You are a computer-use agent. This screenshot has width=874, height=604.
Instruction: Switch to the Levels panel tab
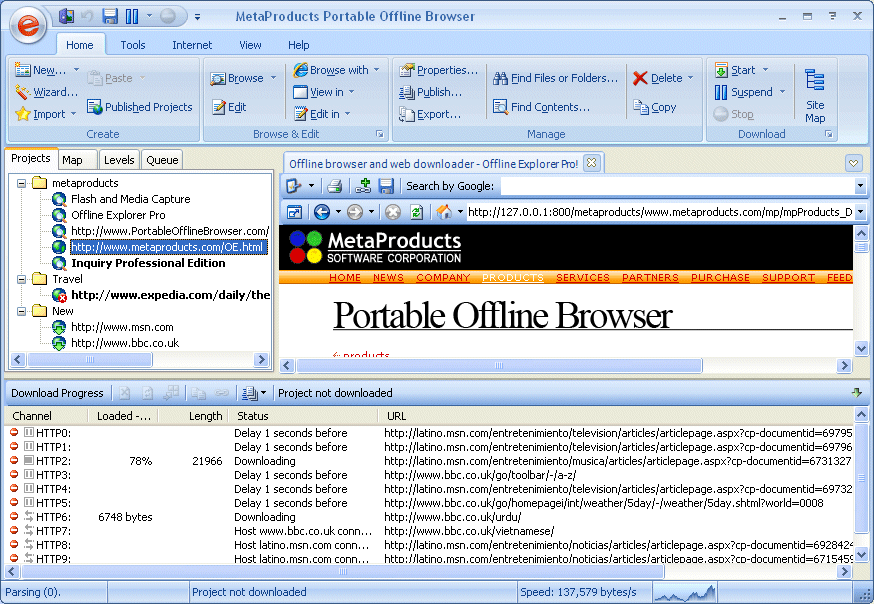[x=119, y=160]
